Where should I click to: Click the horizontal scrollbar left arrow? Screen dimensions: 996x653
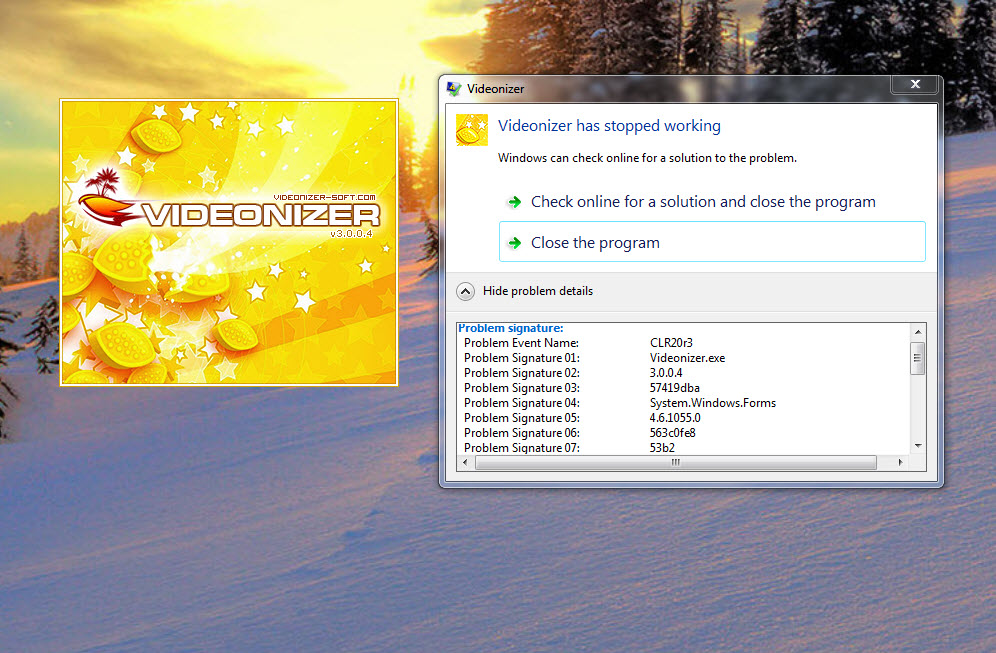[x=466, y=462]
